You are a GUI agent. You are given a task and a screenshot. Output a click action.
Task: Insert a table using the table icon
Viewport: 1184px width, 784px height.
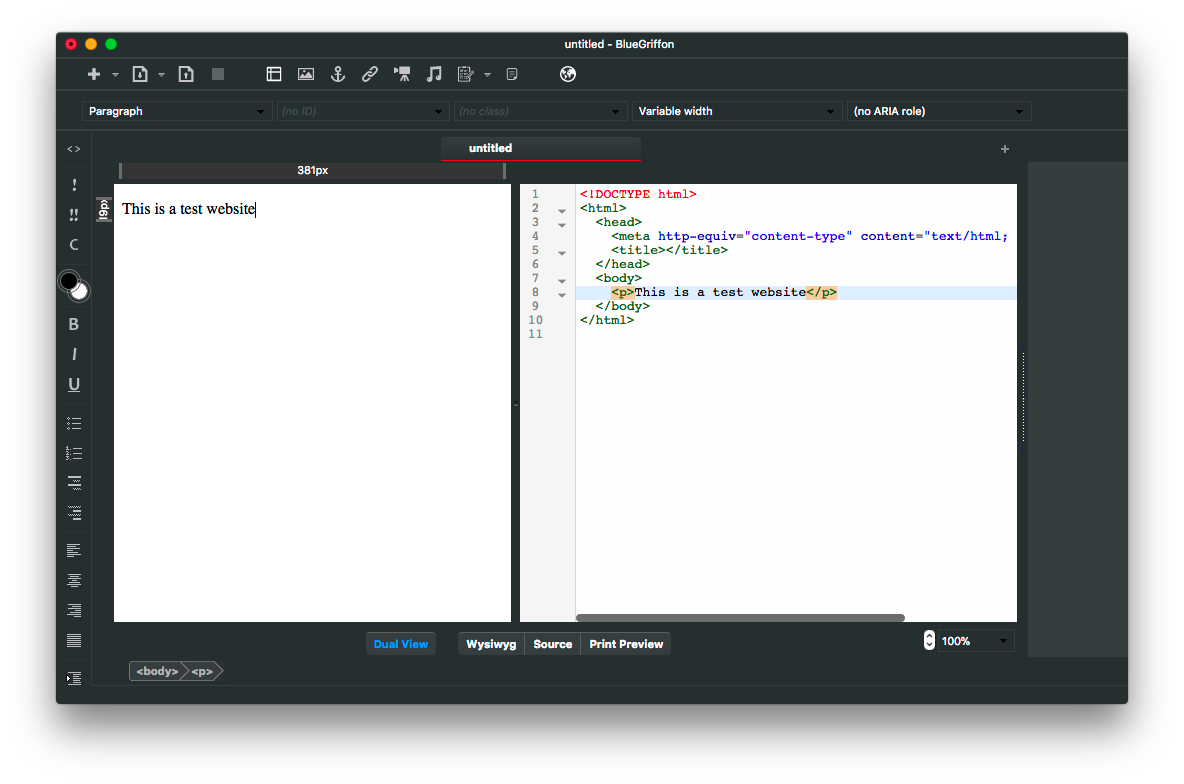click(x=274, y=74)
